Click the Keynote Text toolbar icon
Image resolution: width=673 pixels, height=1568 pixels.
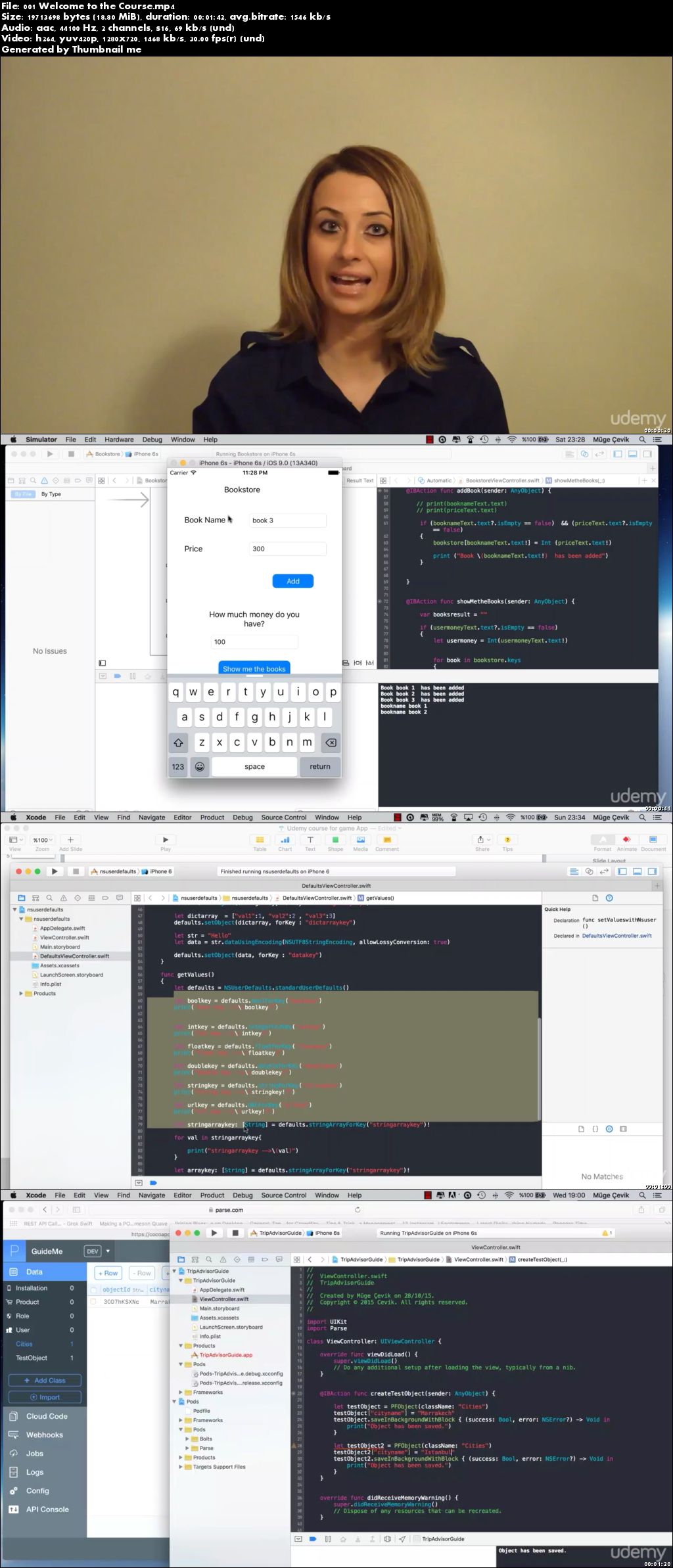tap(310, 840)
